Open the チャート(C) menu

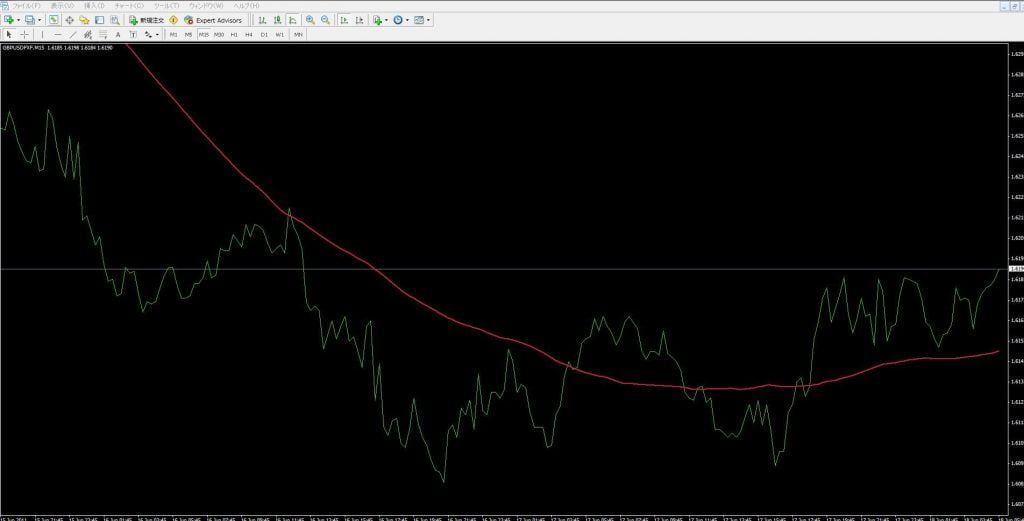point(131,6)
